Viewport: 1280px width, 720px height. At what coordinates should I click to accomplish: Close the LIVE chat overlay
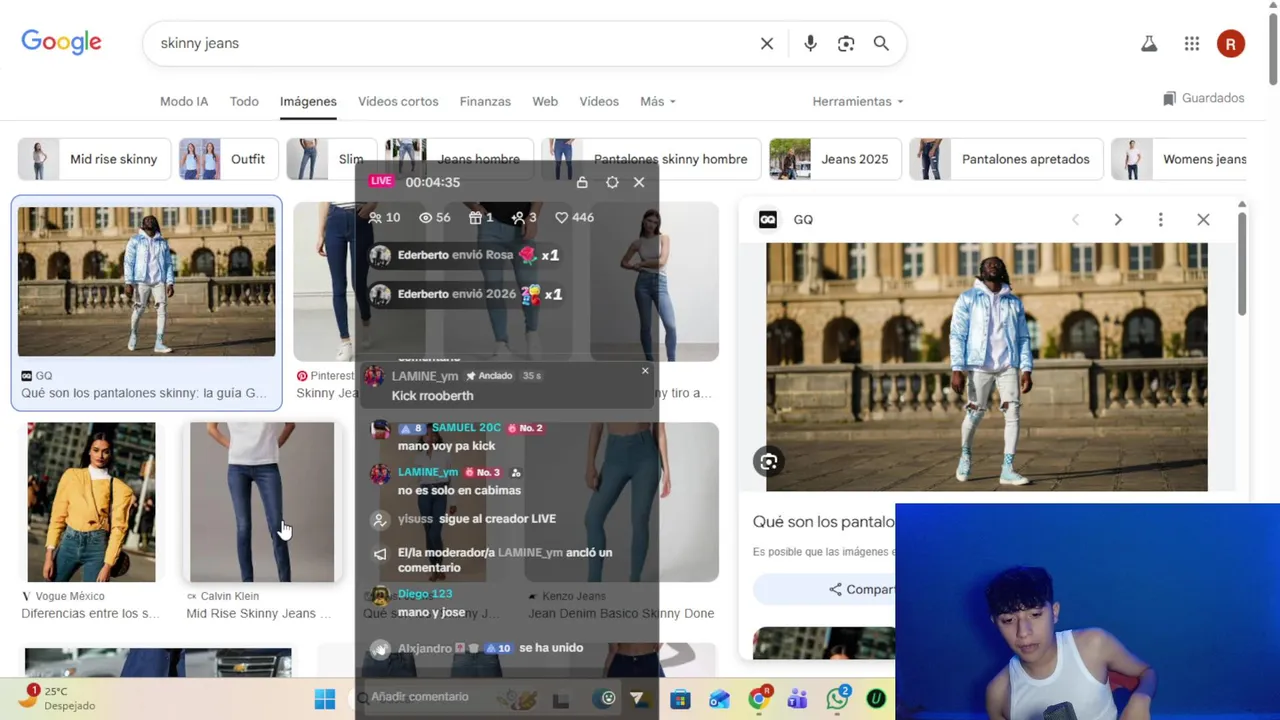coord(639,182)
